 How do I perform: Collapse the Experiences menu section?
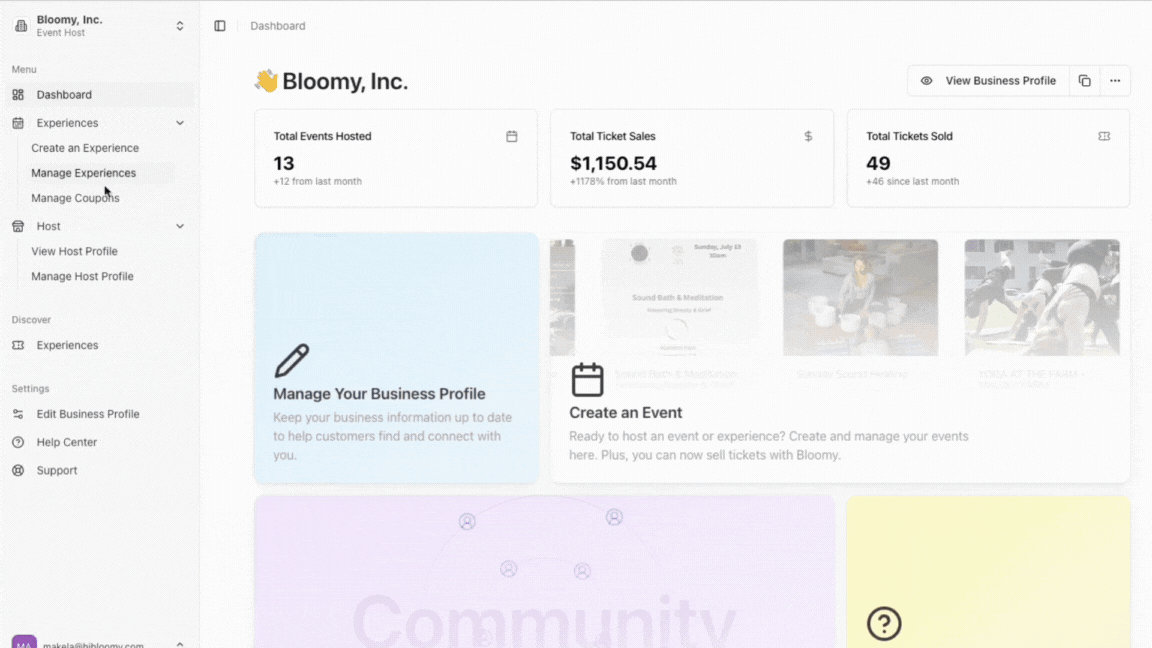pyautogui.click(x=180, y=123)
